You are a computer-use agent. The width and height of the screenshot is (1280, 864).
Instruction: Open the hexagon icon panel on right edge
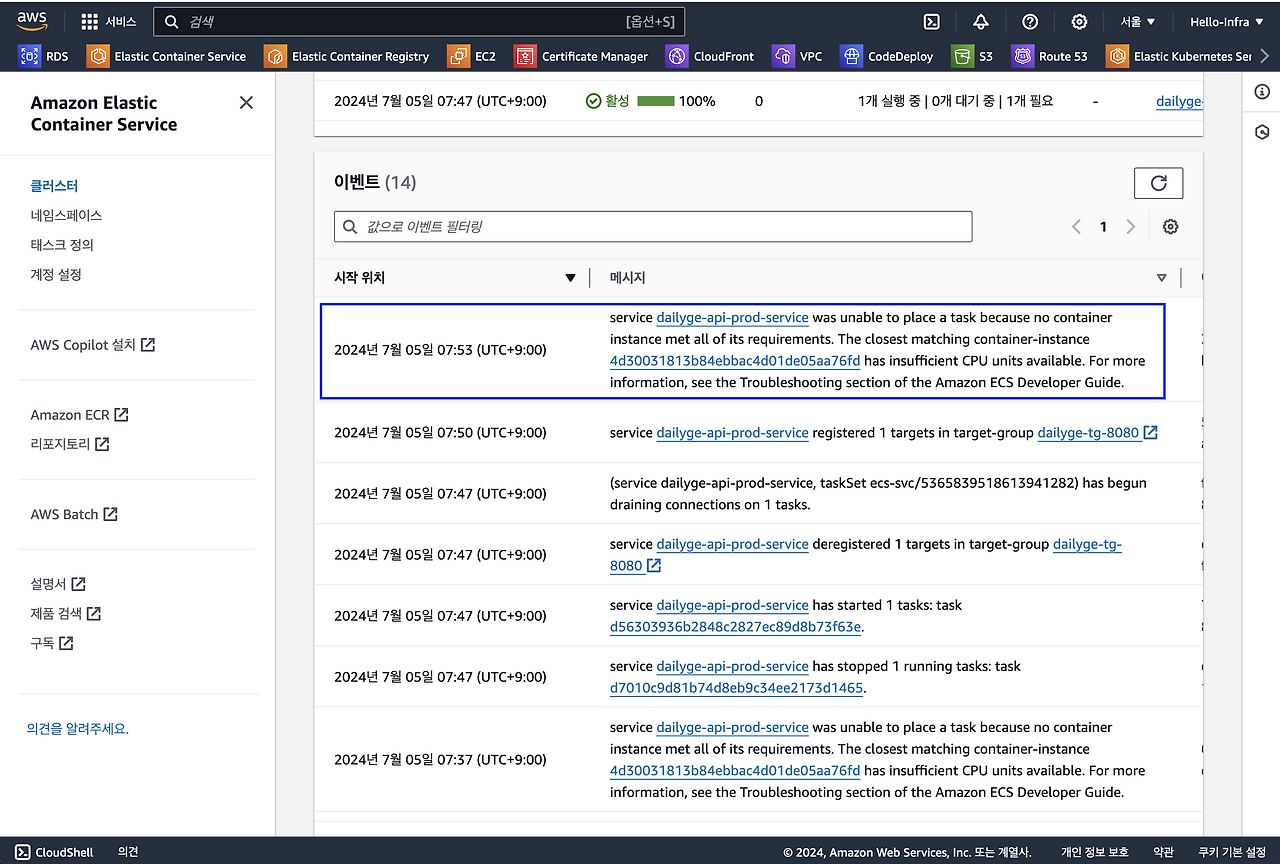tap(1262, 132)
